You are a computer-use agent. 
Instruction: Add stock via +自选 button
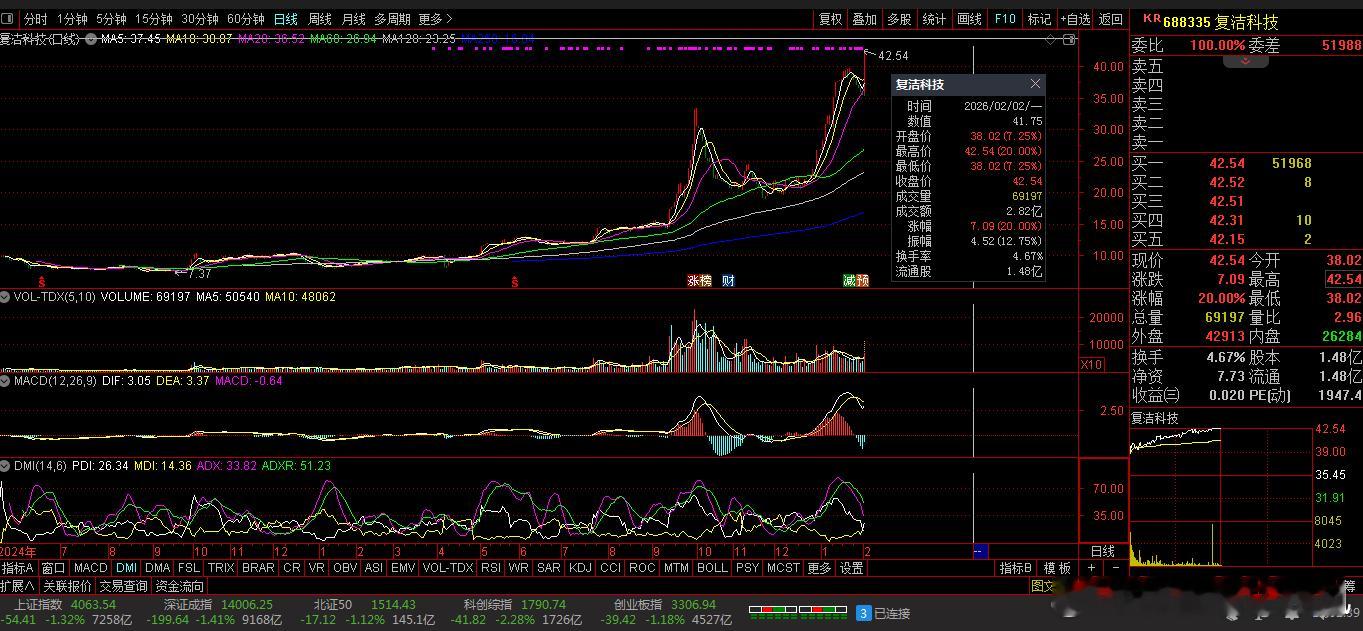[1075, 19]
